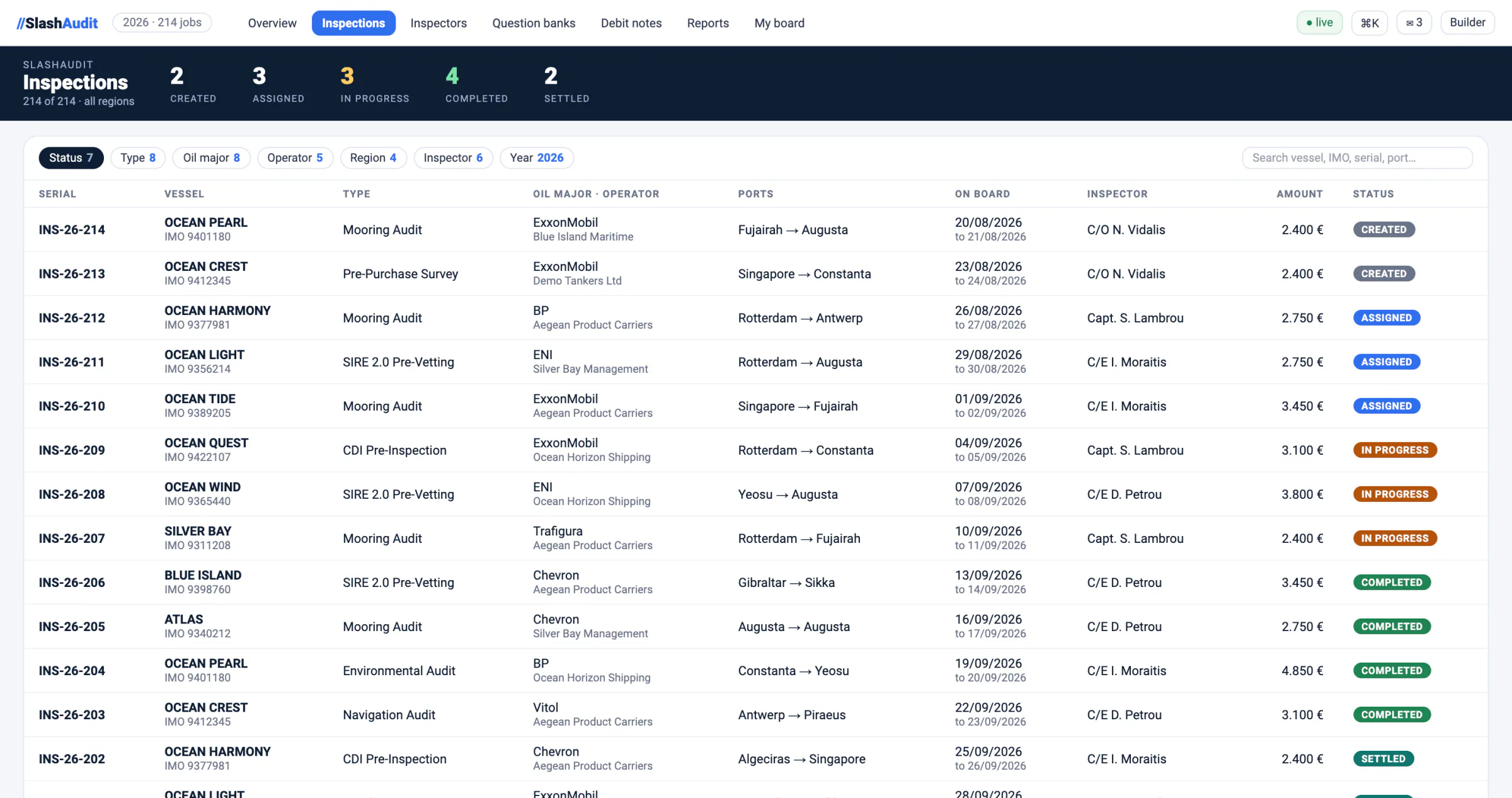Image resolution: width=1512 pixels, height=798 pixels.
Task: Open Debit notes tab
Action: [631, 23]
